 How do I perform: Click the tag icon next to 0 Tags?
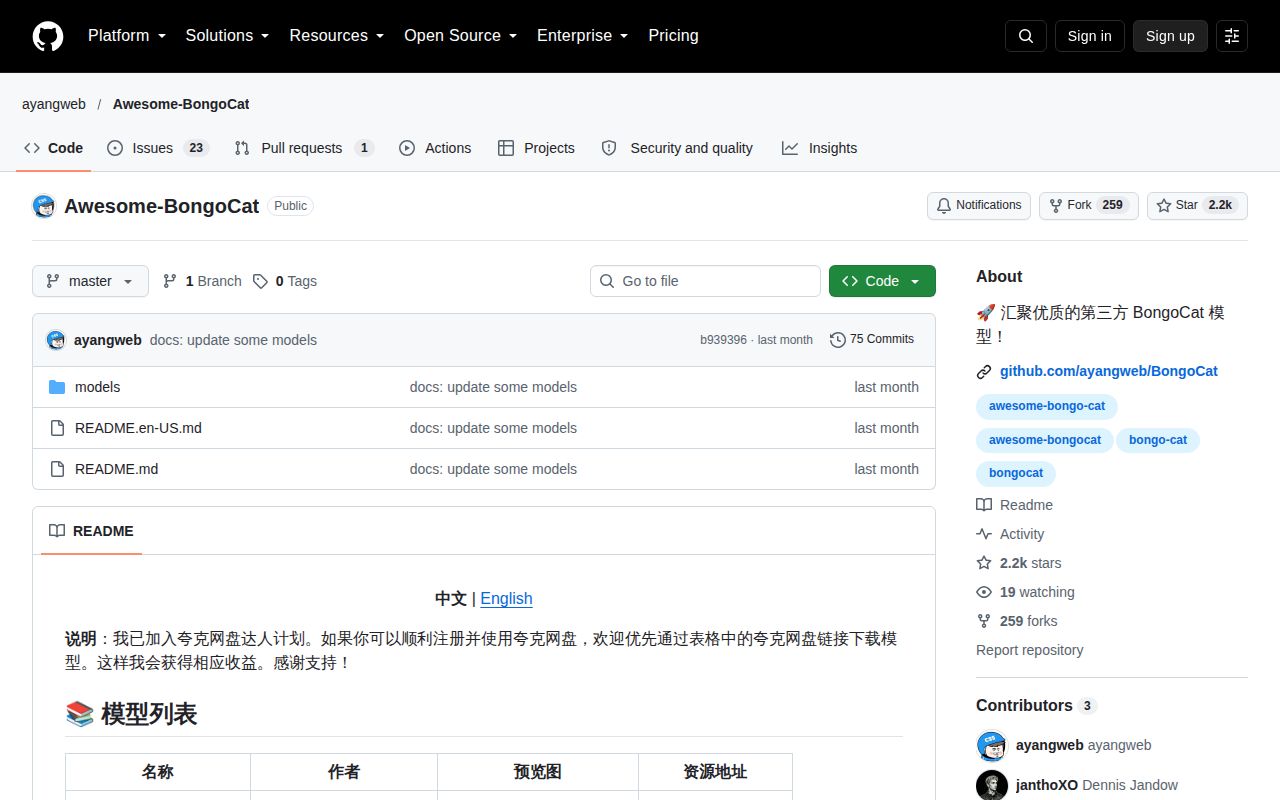tap(260, 281)
